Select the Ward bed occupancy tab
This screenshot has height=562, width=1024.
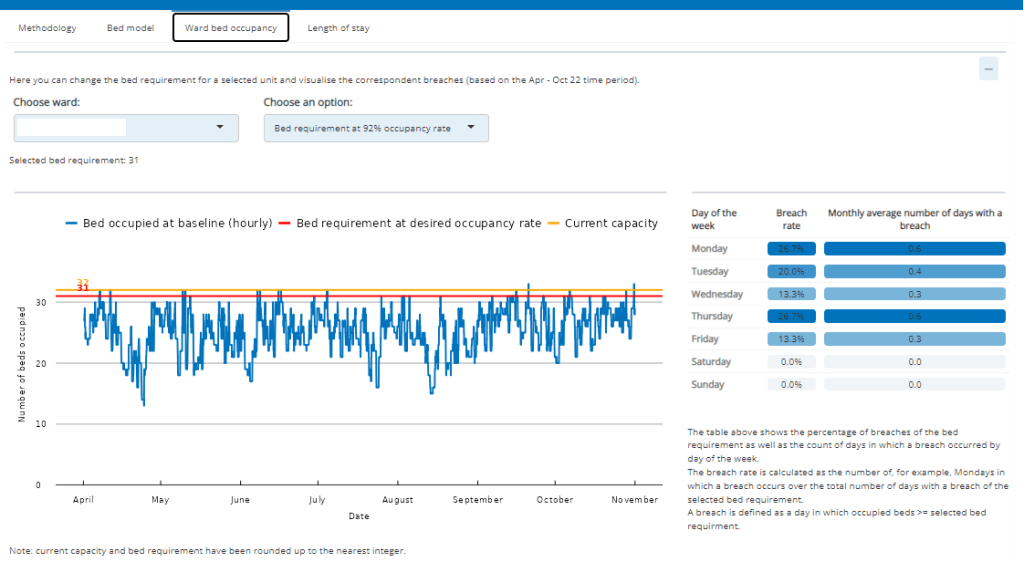[231, 28]
